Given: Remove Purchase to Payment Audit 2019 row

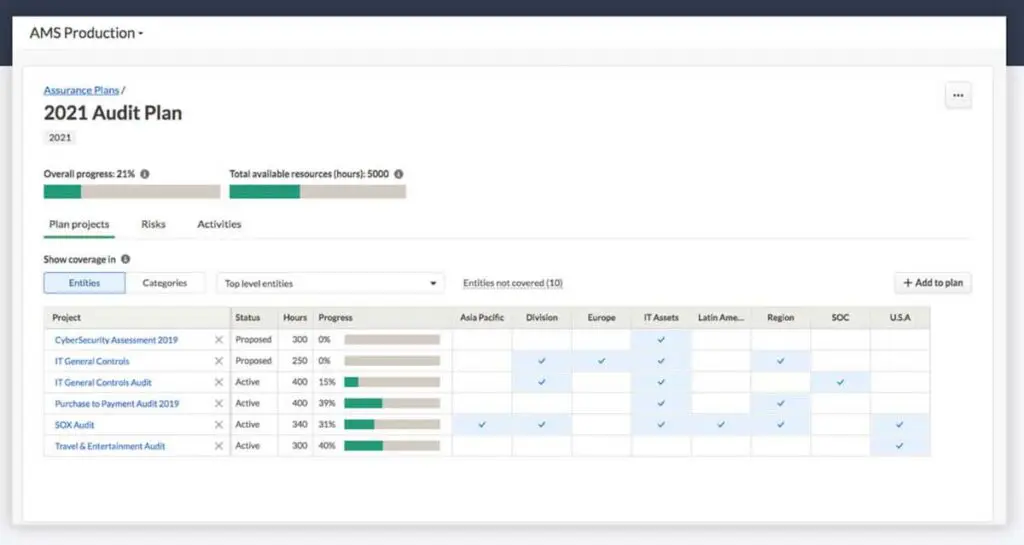Looking at the screenshot, I should [219, 404].
